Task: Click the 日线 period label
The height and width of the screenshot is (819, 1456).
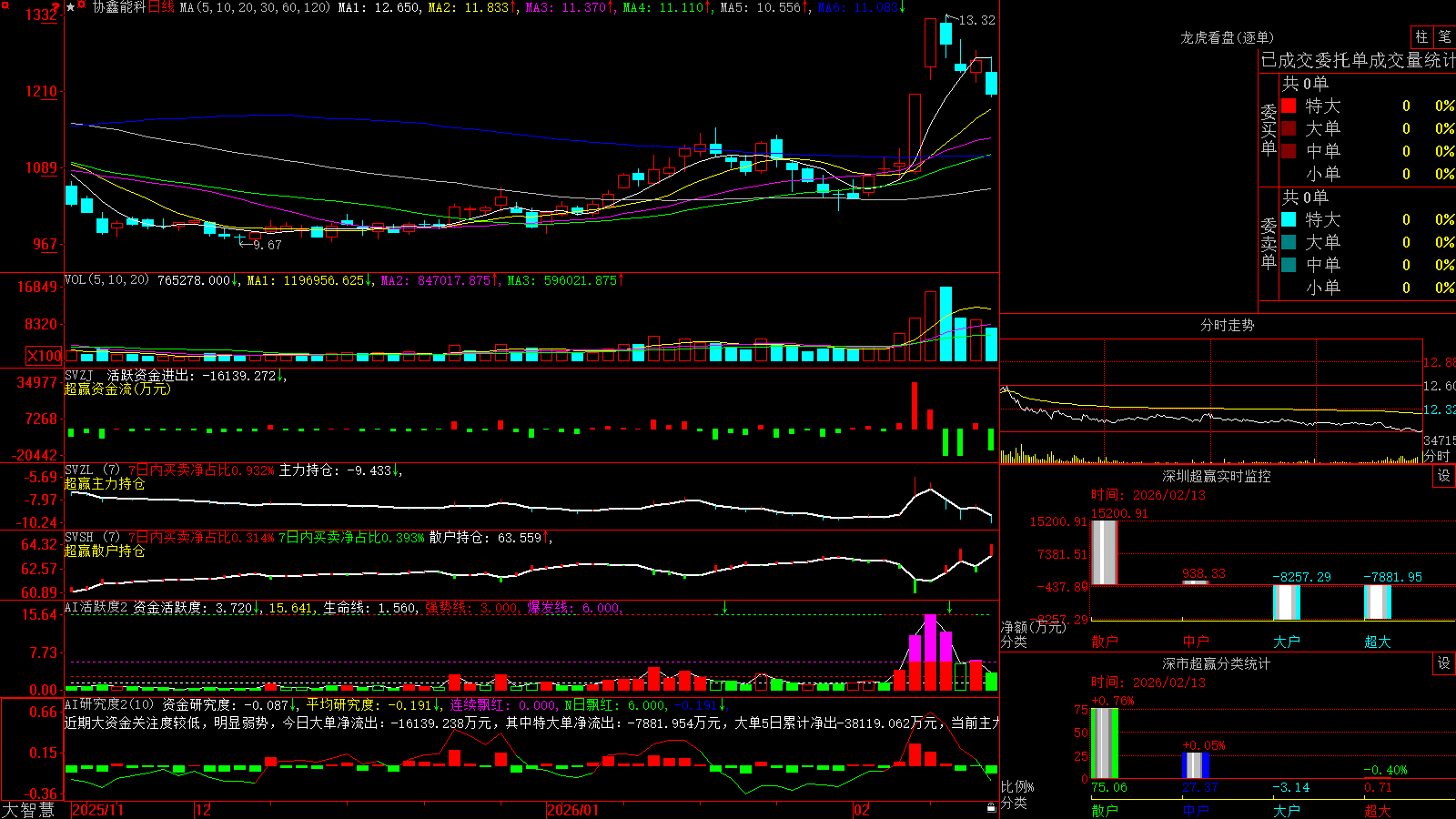Action: tap(161, 7)
